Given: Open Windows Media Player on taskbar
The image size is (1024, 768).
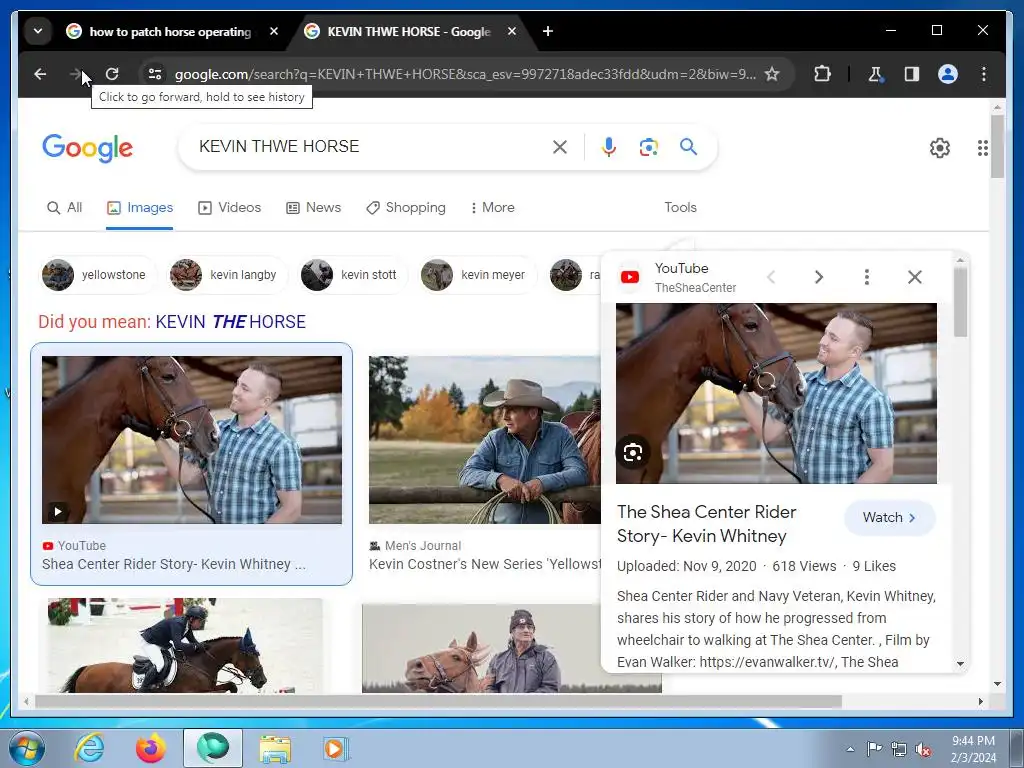Looking at the screenshot, I should point(335,748).
